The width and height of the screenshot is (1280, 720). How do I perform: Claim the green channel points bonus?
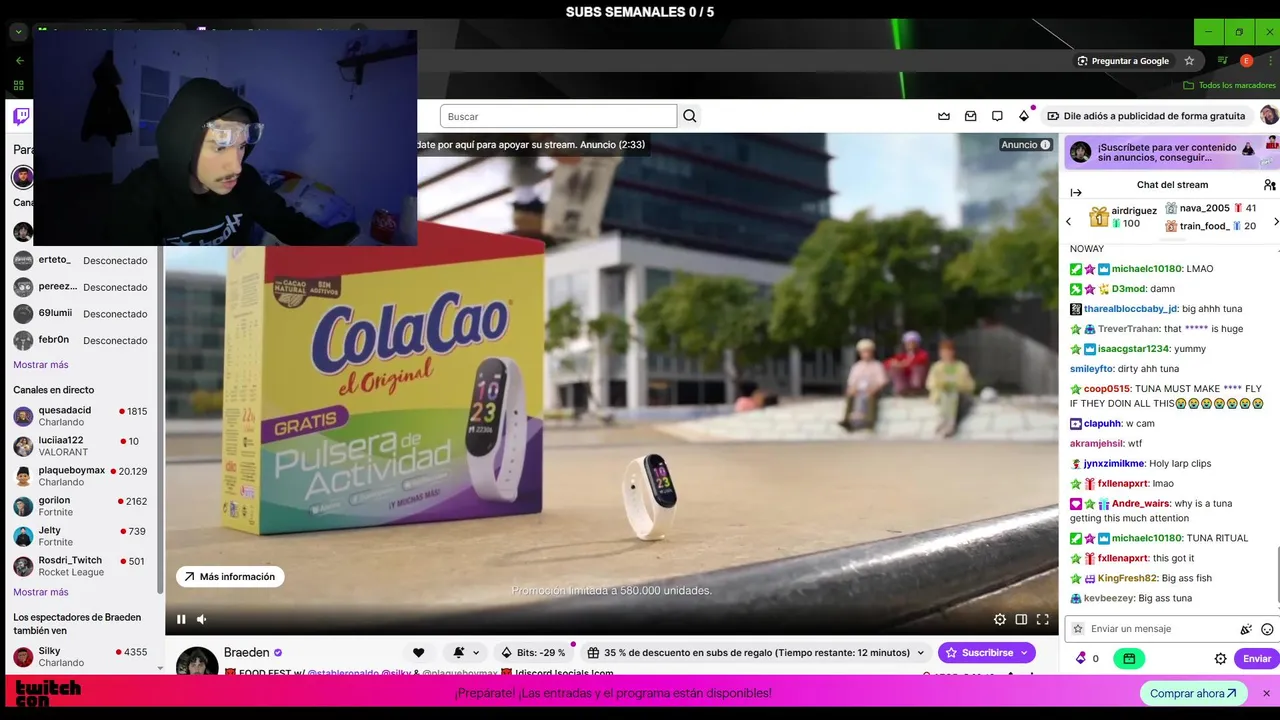[x=1129, y=658]
